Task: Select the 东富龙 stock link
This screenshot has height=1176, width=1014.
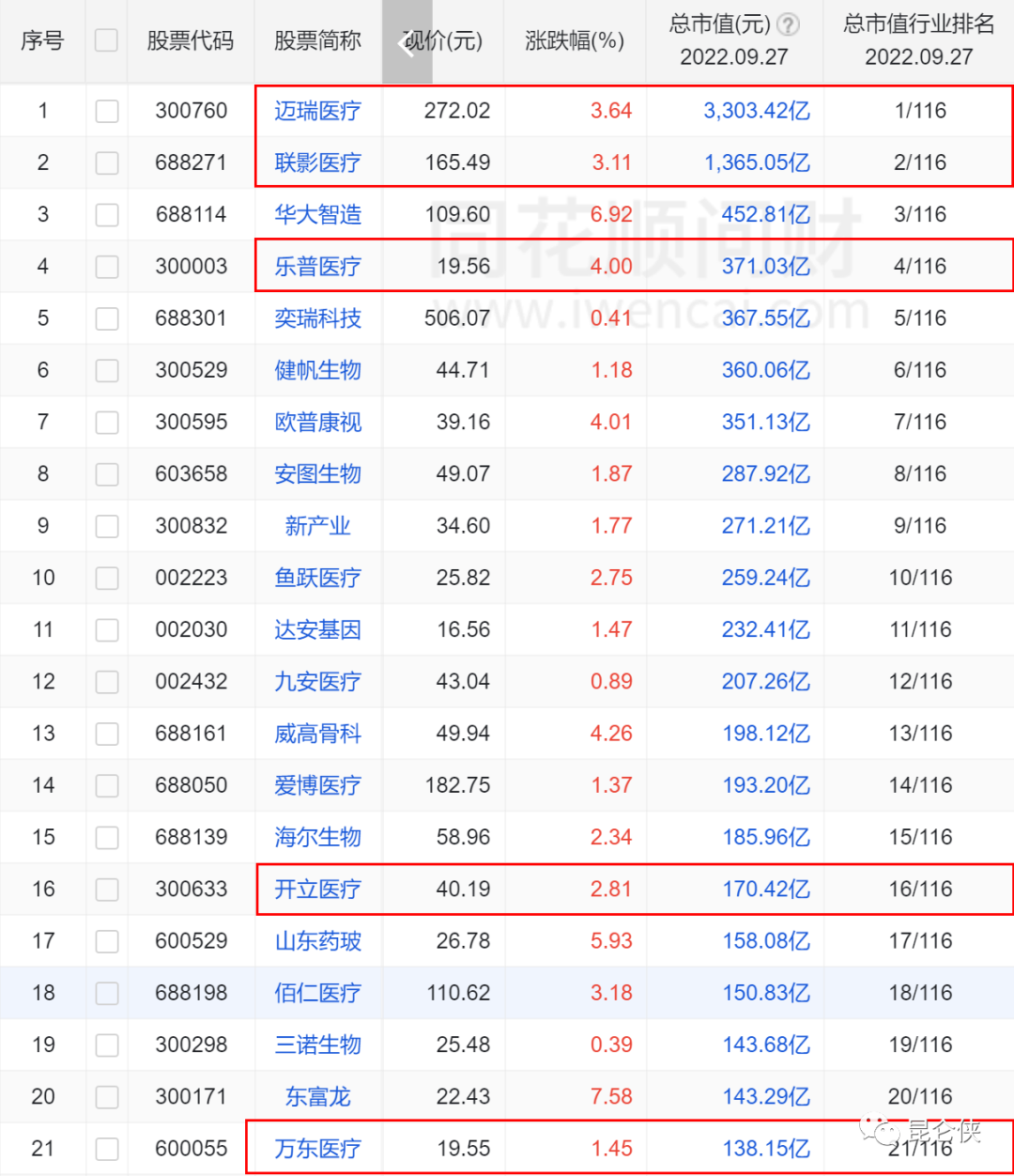Action: tap(317, 1097)
